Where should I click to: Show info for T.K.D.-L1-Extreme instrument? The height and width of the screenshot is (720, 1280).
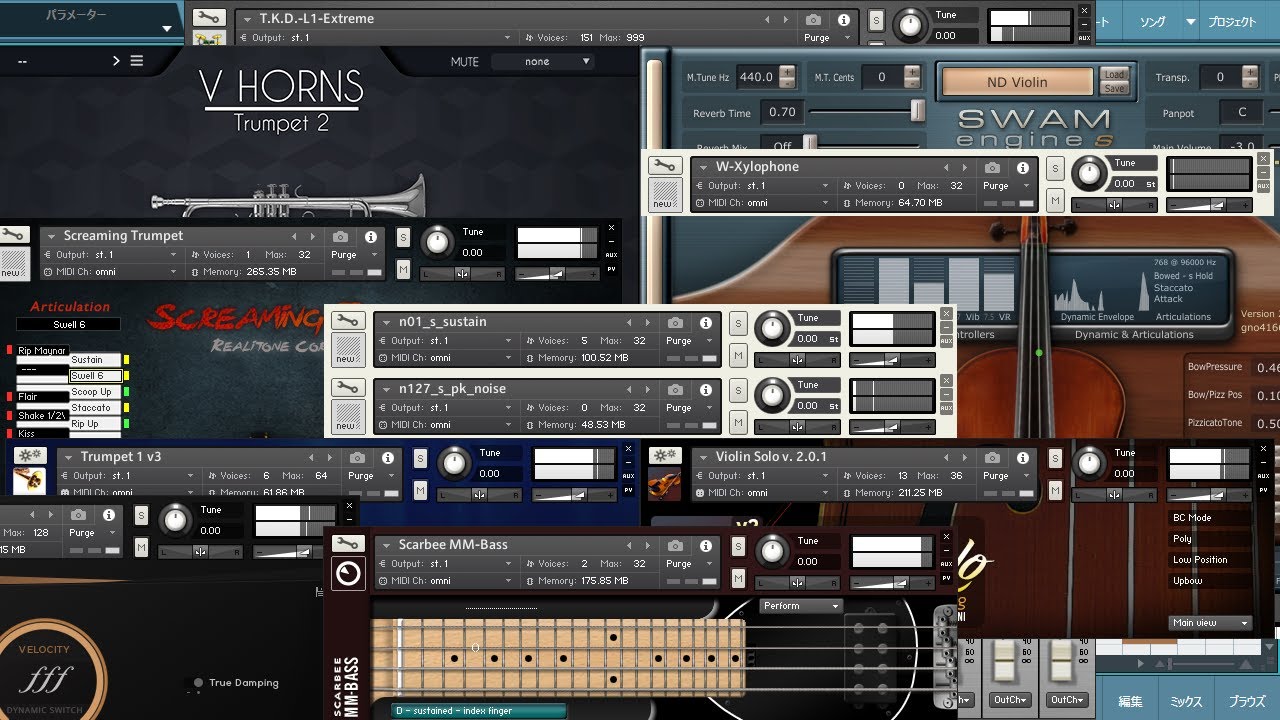coord(844,19)
